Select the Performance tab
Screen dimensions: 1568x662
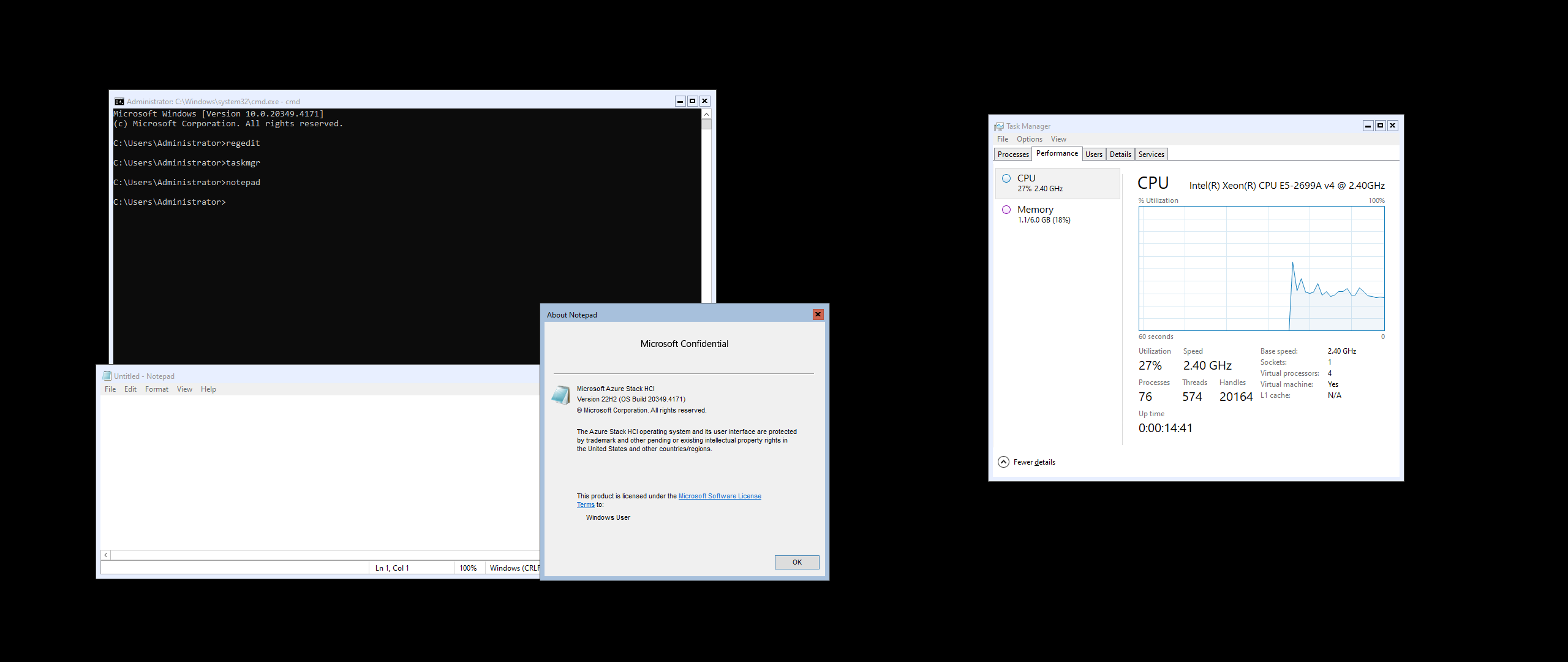[1057, 153]
